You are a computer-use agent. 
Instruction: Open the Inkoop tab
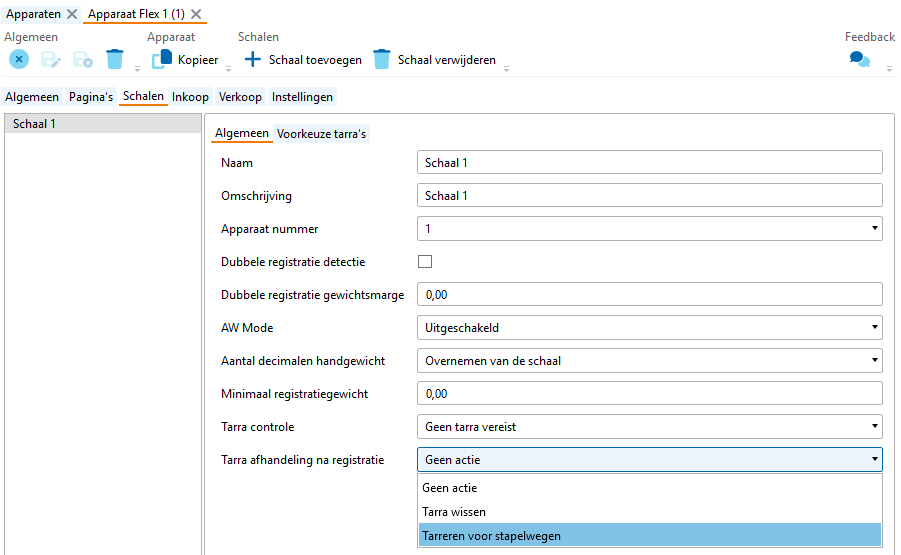(190, 97)
